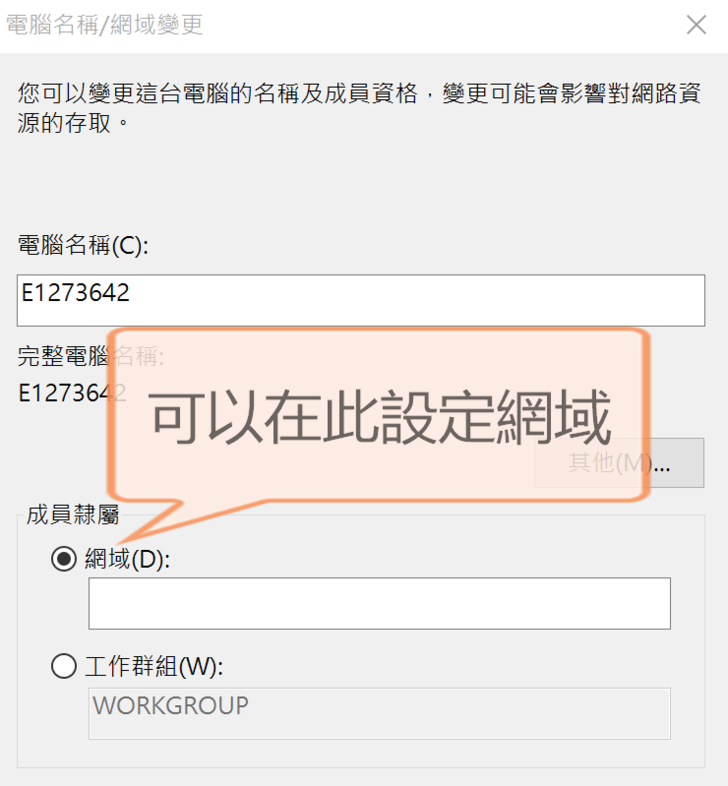Image resolution: width=728 pixels, height=786 pixels.
Task: Click the 電腦名稱(C): label
Action: click(82, 244)
